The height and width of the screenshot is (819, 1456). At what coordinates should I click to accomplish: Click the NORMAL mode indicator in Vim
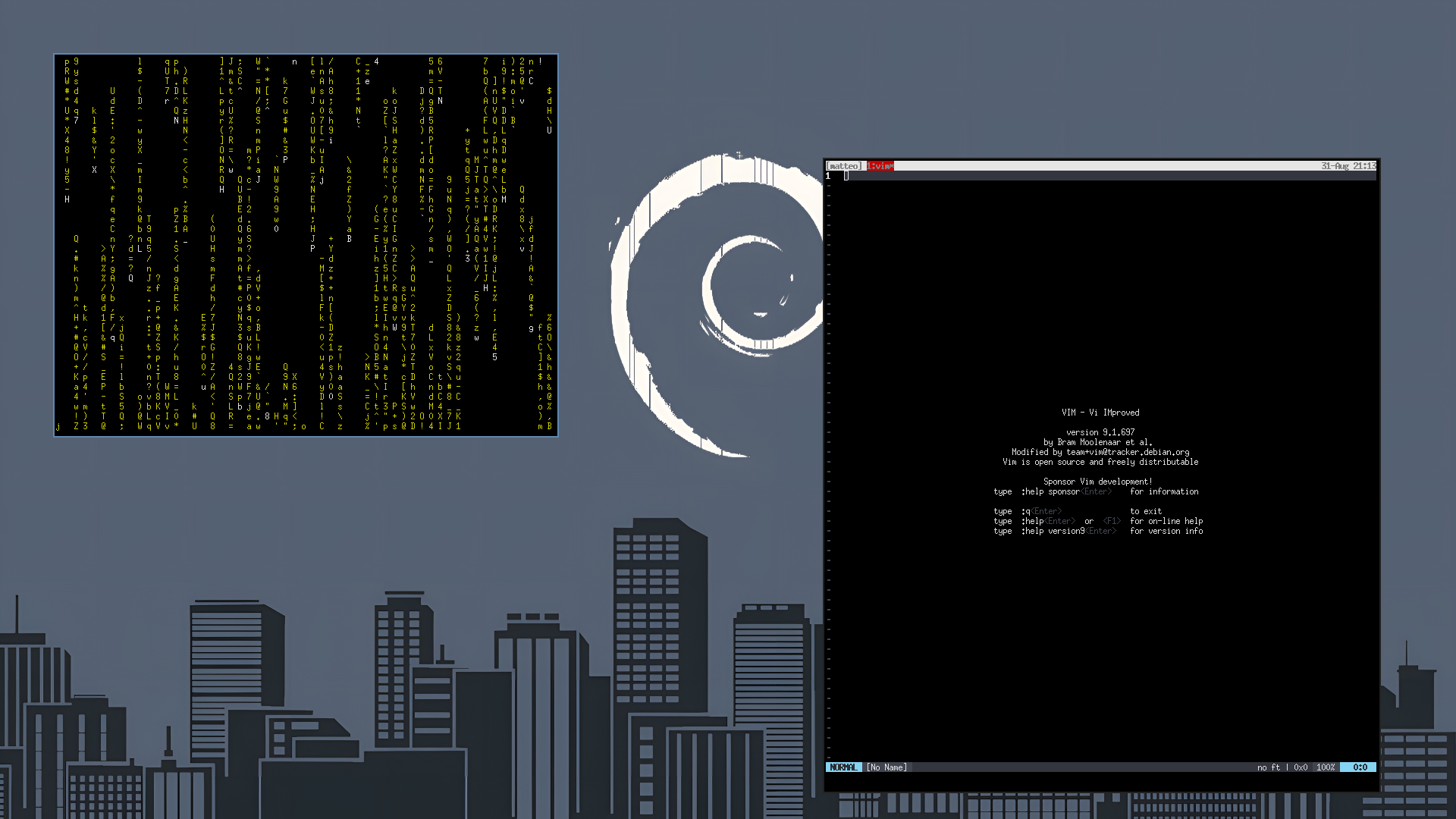click(843, 767)
